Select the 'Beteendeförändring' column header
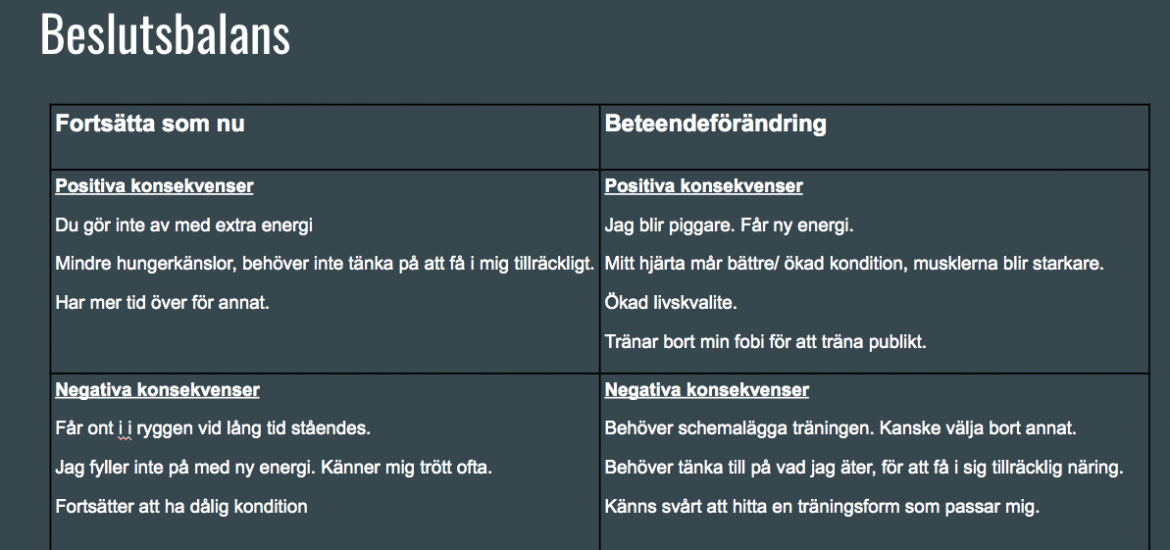 [x=715, y=124]
